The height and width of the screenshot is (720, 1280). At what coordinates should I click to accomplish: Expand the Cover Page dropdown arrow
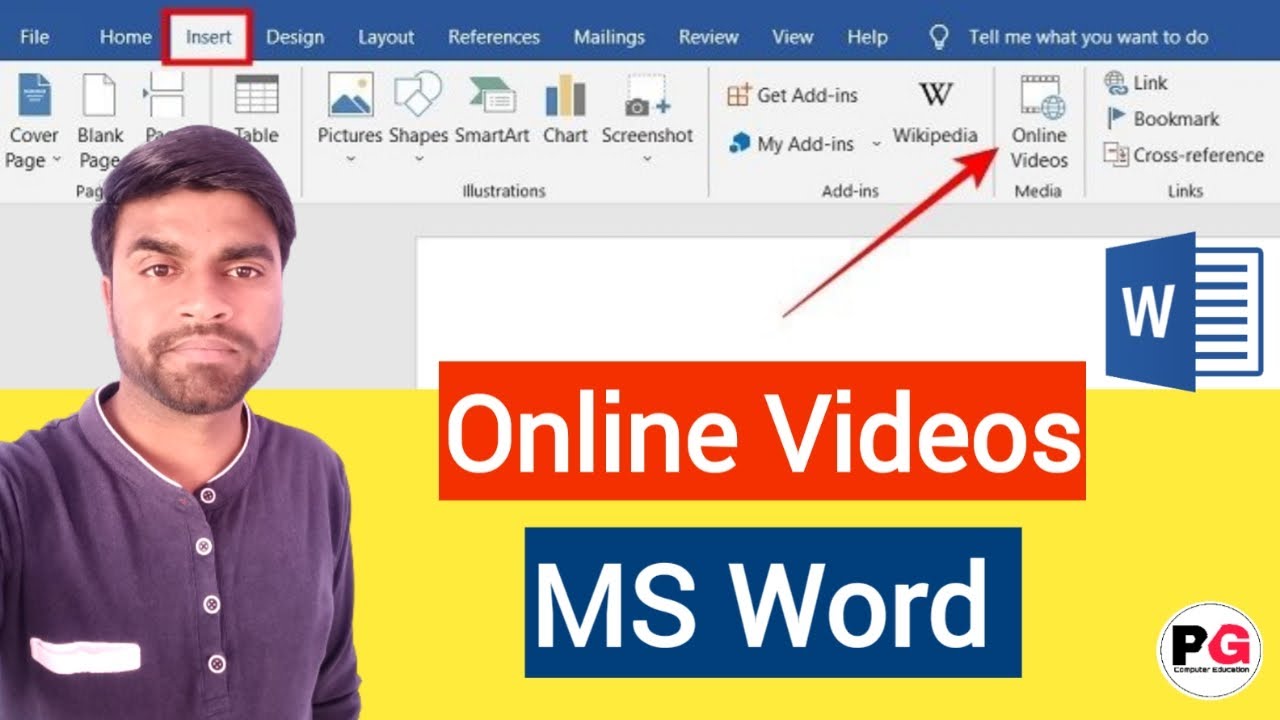(x=57, y=160)
